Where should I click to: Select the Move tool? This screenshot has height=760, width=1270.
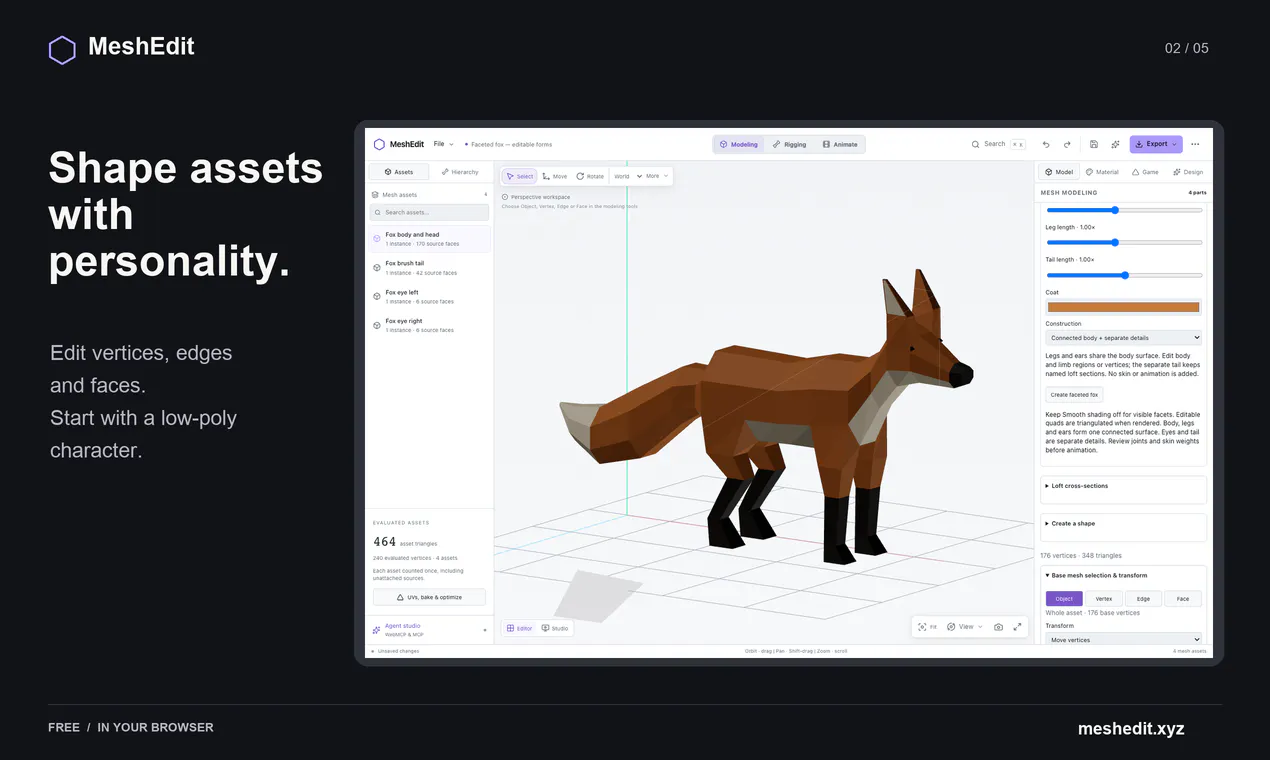(555, 176)
